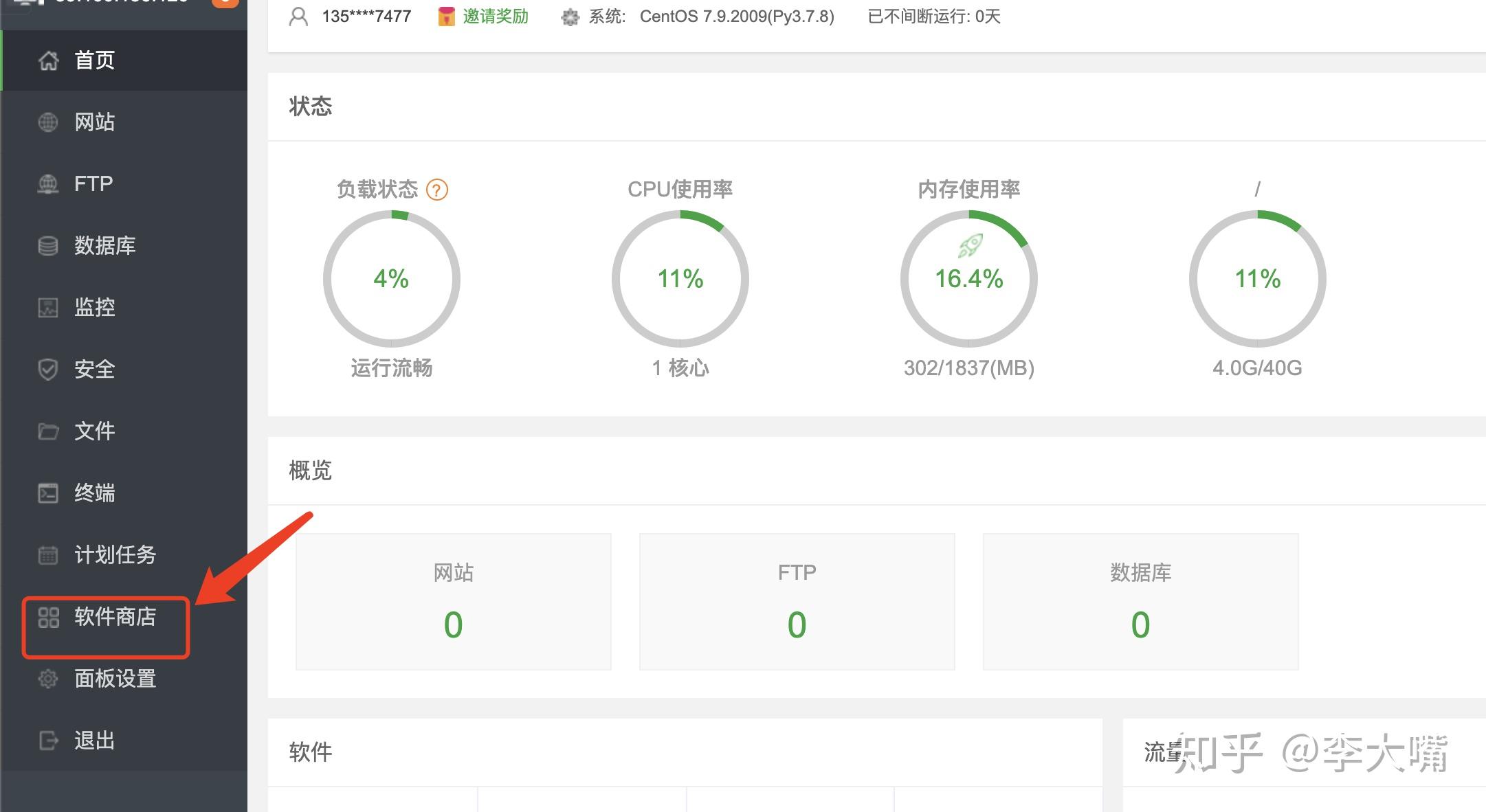Click the globe icon for 网站
Image resolution: width=1486 pixels, height=812 pixels.
click(48, 122)
